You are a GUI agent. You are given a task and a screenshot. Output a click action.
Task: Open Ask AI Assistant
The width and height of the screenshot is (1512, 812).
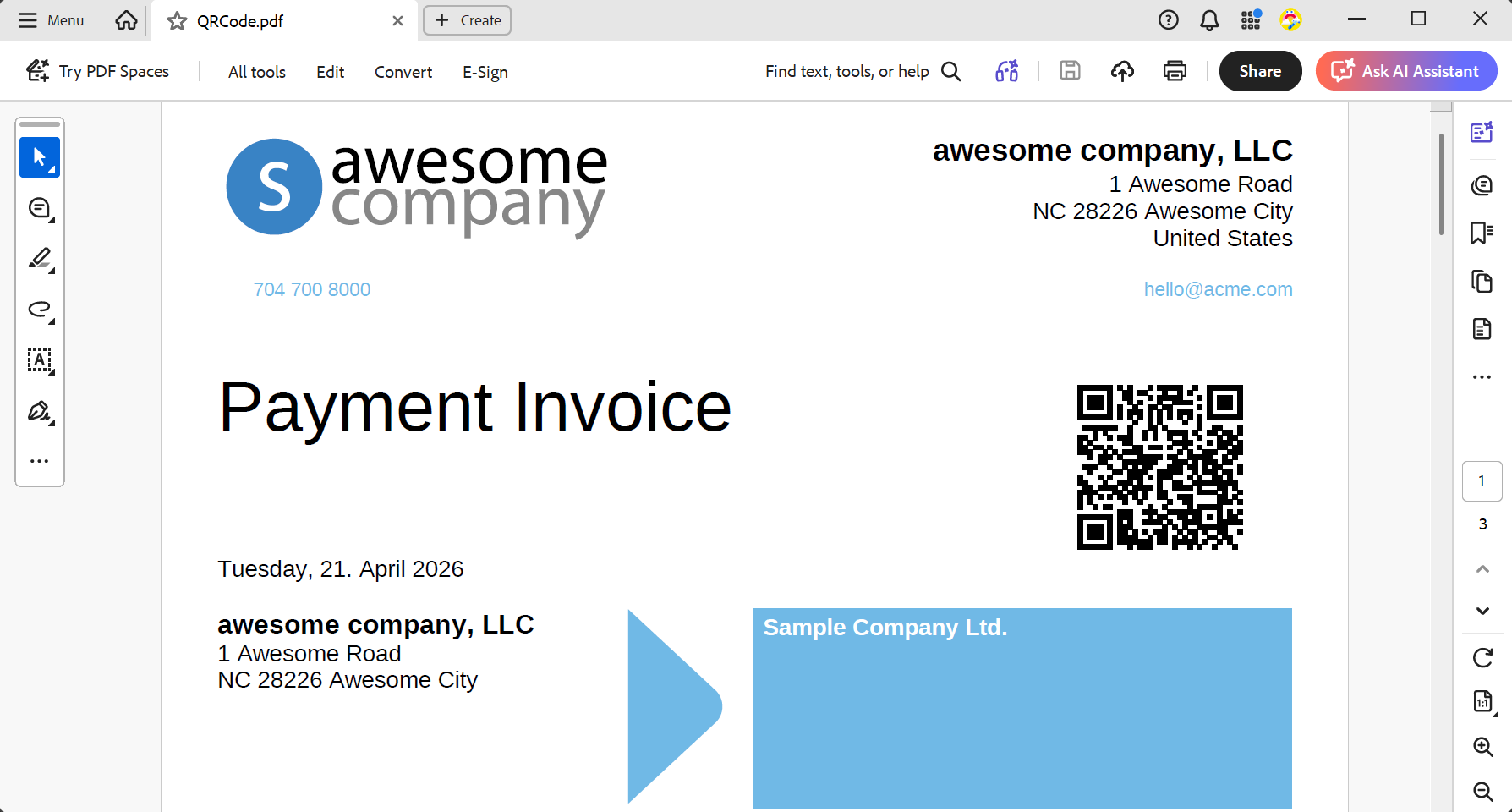pos(1405,71)
